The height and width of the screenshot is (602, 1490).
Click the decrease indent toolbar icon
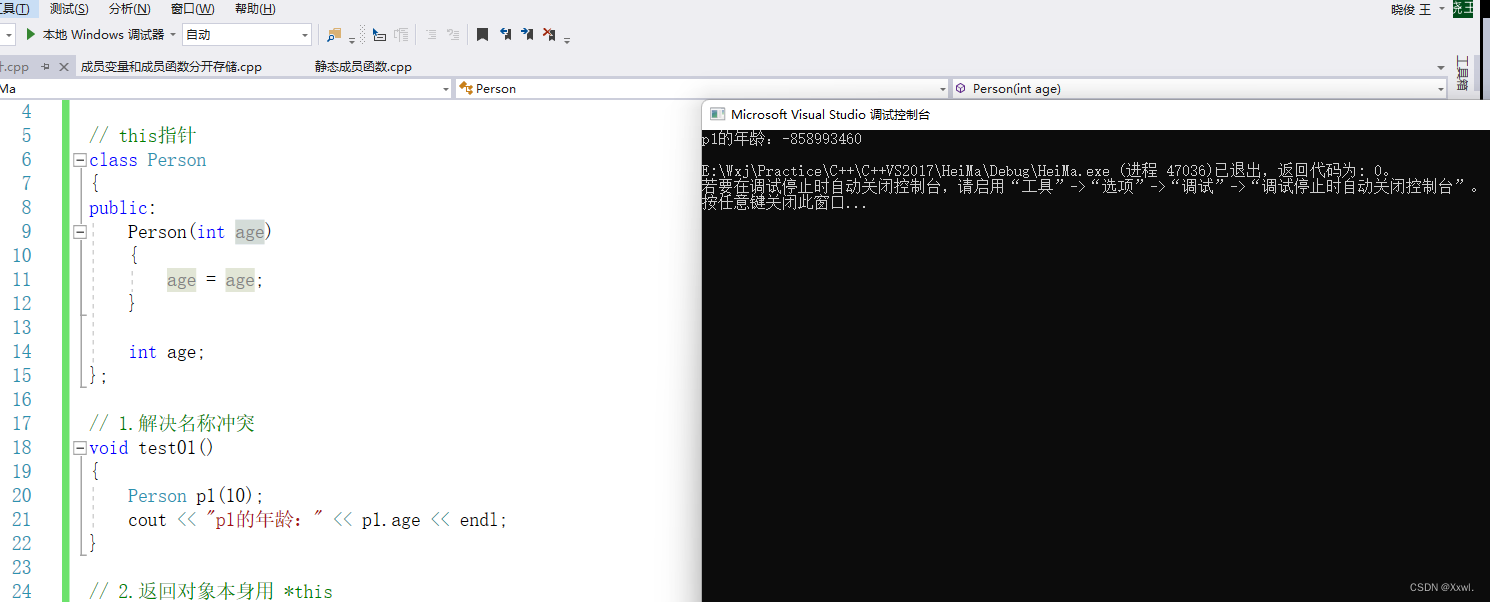point(431,34)
